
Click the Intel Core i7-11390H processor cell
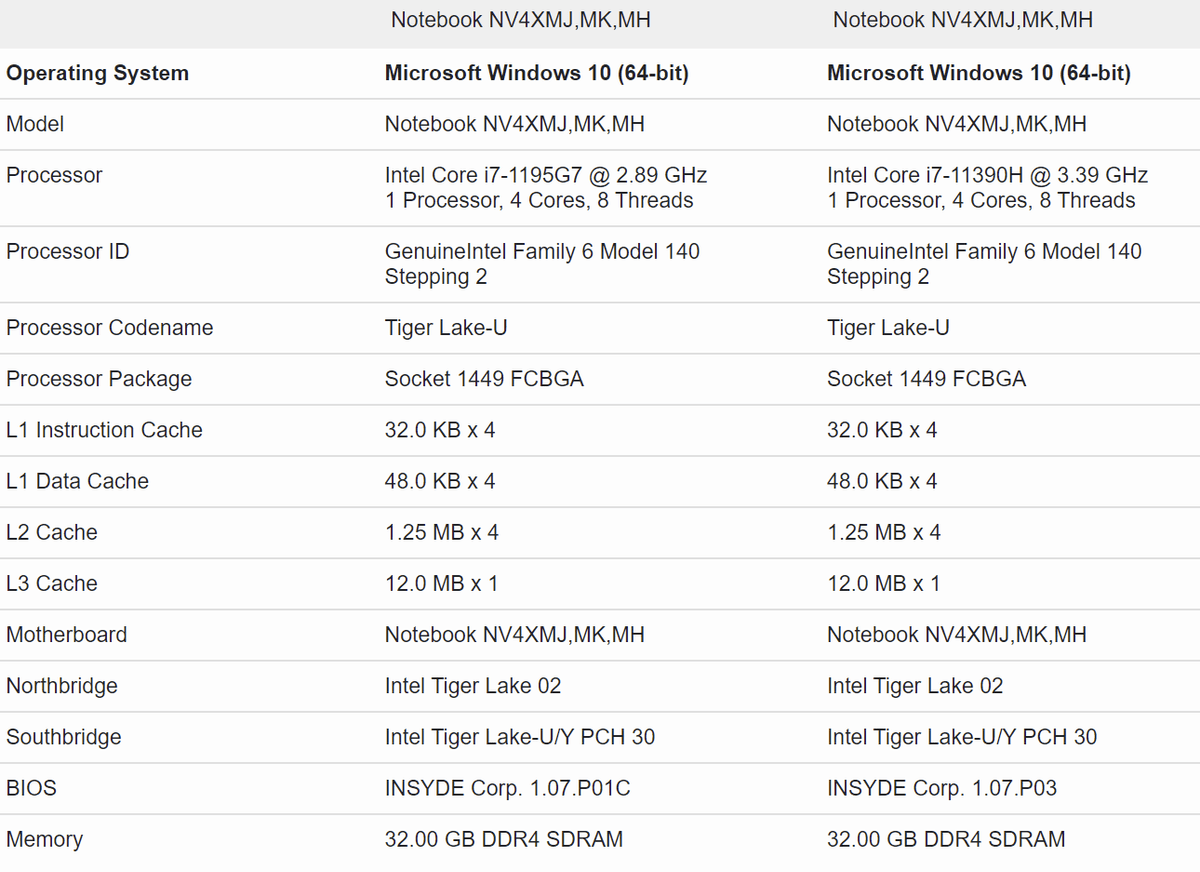tap(987, 176)
